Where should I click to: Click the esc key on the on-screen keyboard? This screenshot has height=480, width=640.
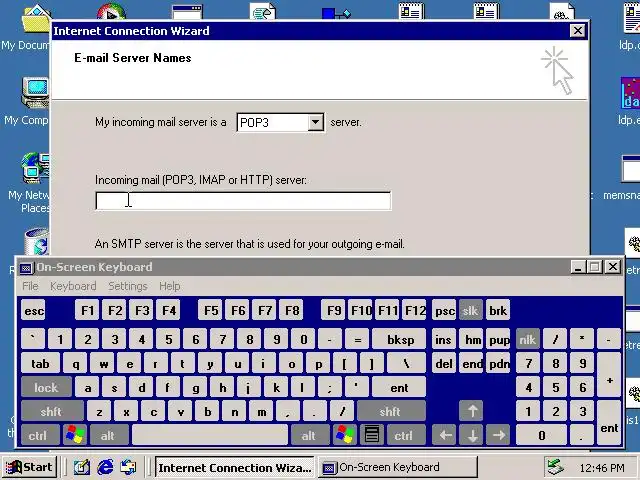point(33,311)
